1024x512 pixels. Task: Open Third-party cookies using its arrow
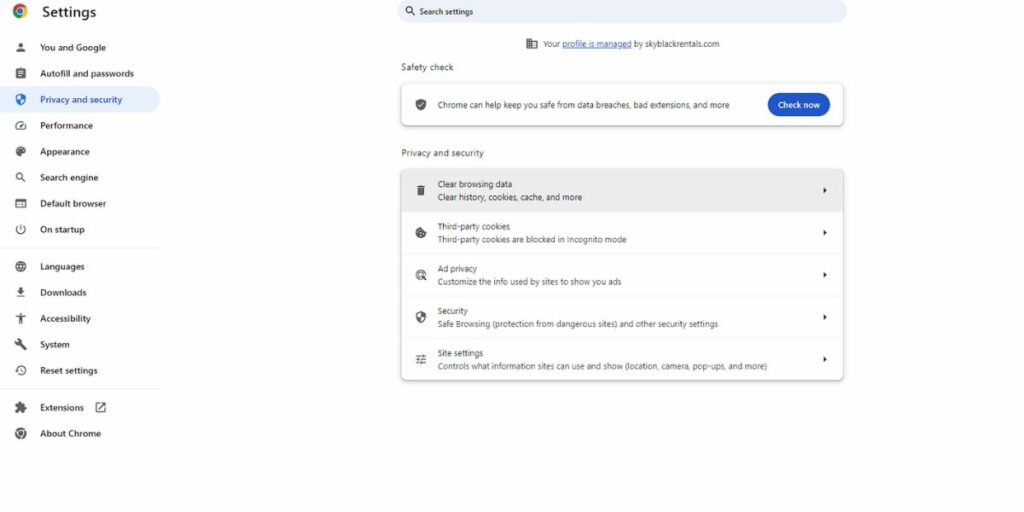[824, 232]
